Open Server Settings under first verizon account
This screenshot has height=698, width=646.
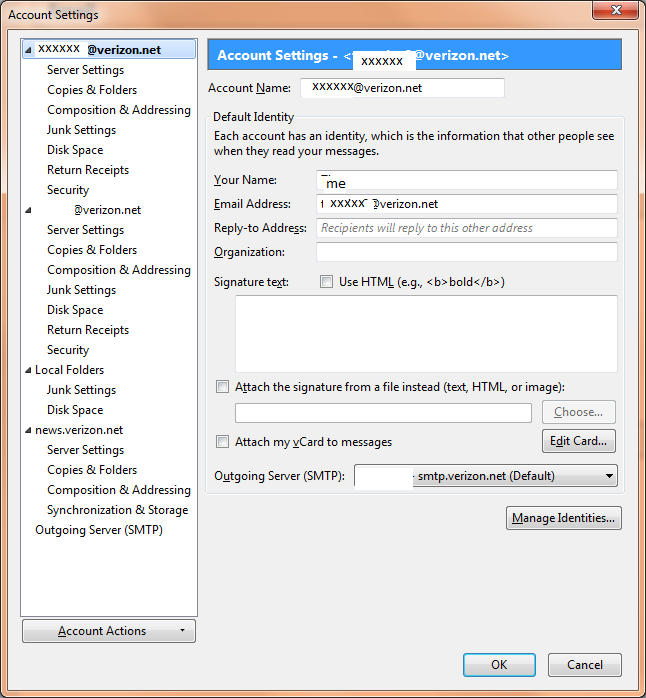pos(85,70)
